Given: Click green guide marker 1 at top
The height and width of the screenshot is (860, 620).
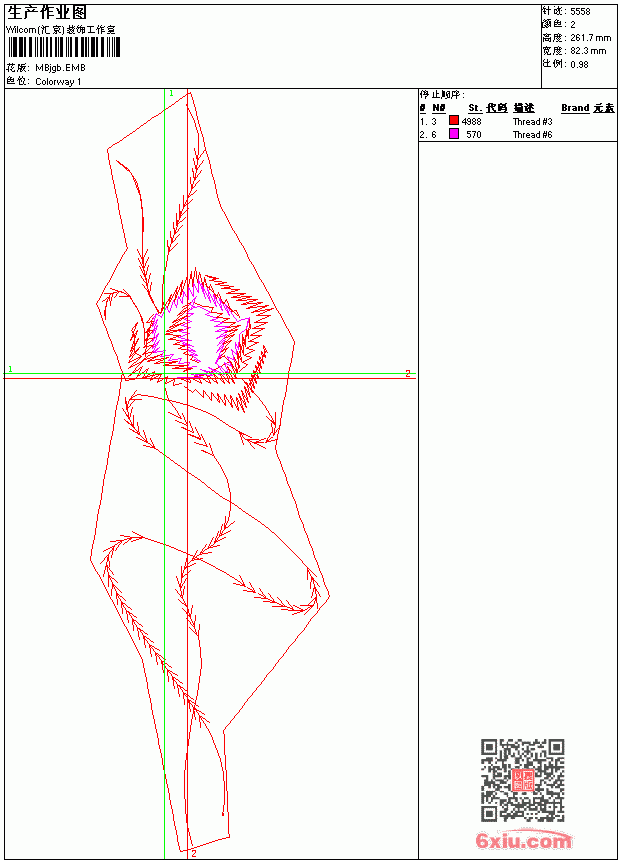Looking at the screenshot, I should [171, 94].
